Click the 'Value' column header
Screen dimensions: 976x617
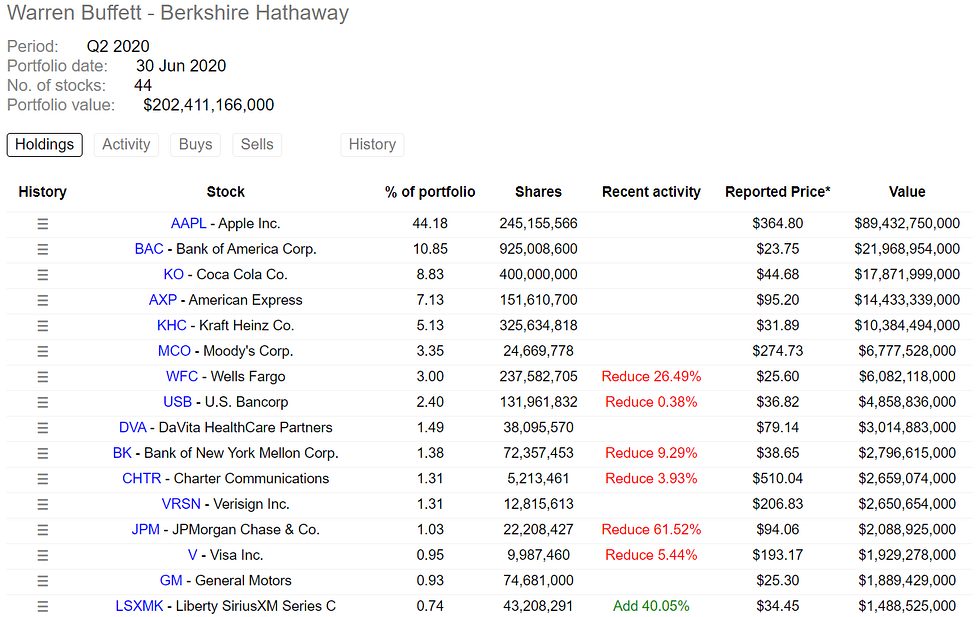click(x=907, y=192)
